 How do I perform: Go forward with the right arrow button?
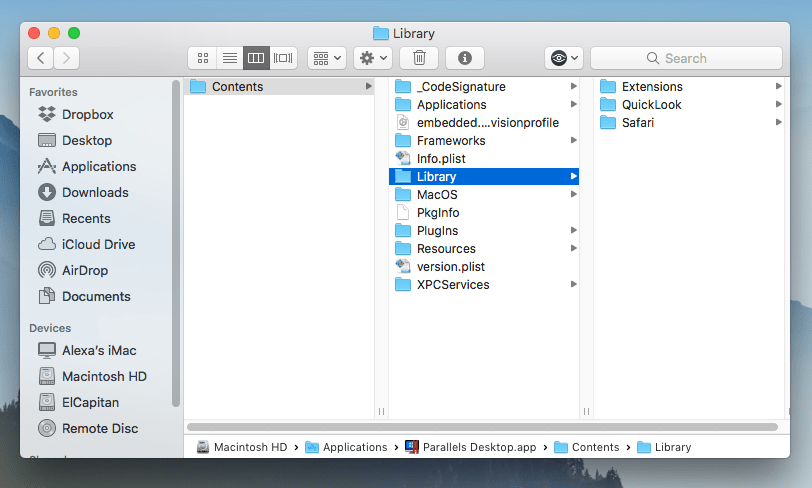tap(66, 58)
